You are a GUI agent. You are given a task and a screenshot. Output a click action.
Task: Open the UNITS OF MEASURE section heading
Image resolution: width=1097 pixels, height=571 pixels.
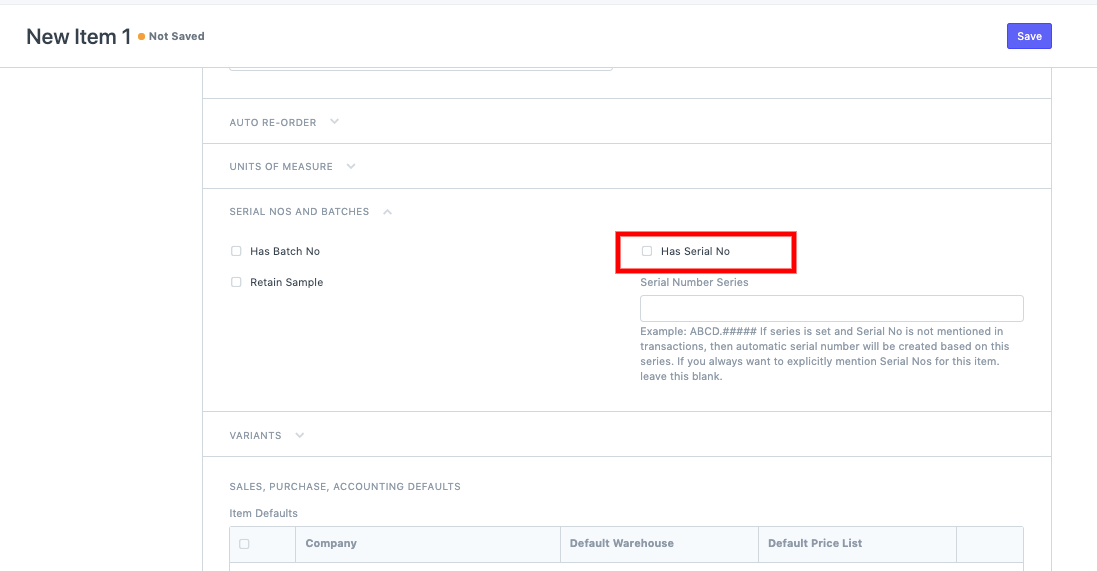pyautogui.click(x=281, y=166)
